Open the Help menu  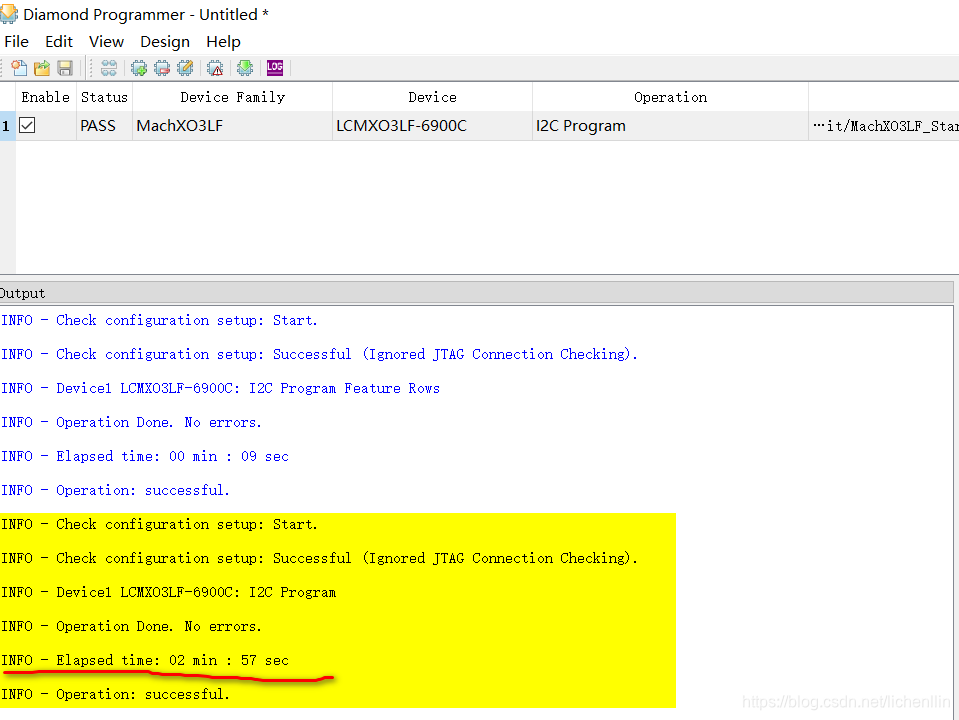[223, 42]
